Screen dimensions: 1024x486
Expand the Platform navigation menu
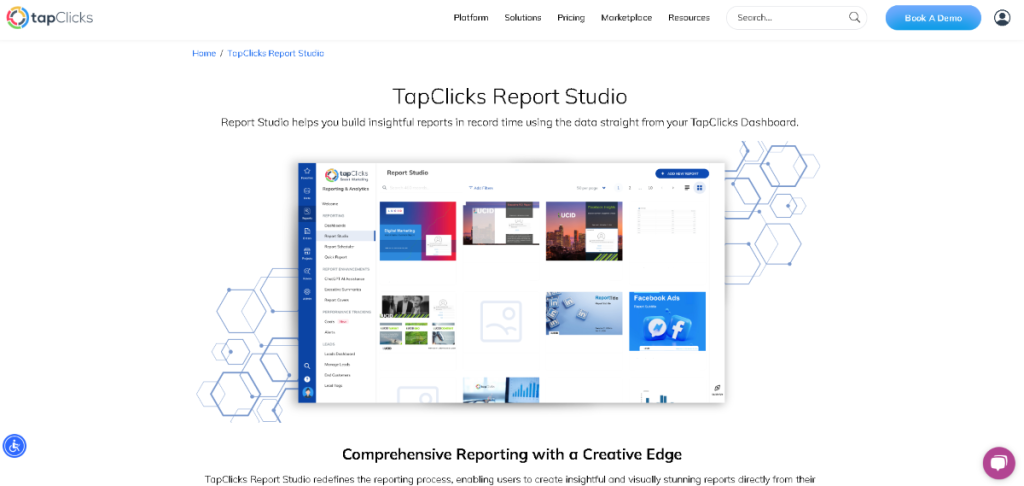[x=471, y=18]
